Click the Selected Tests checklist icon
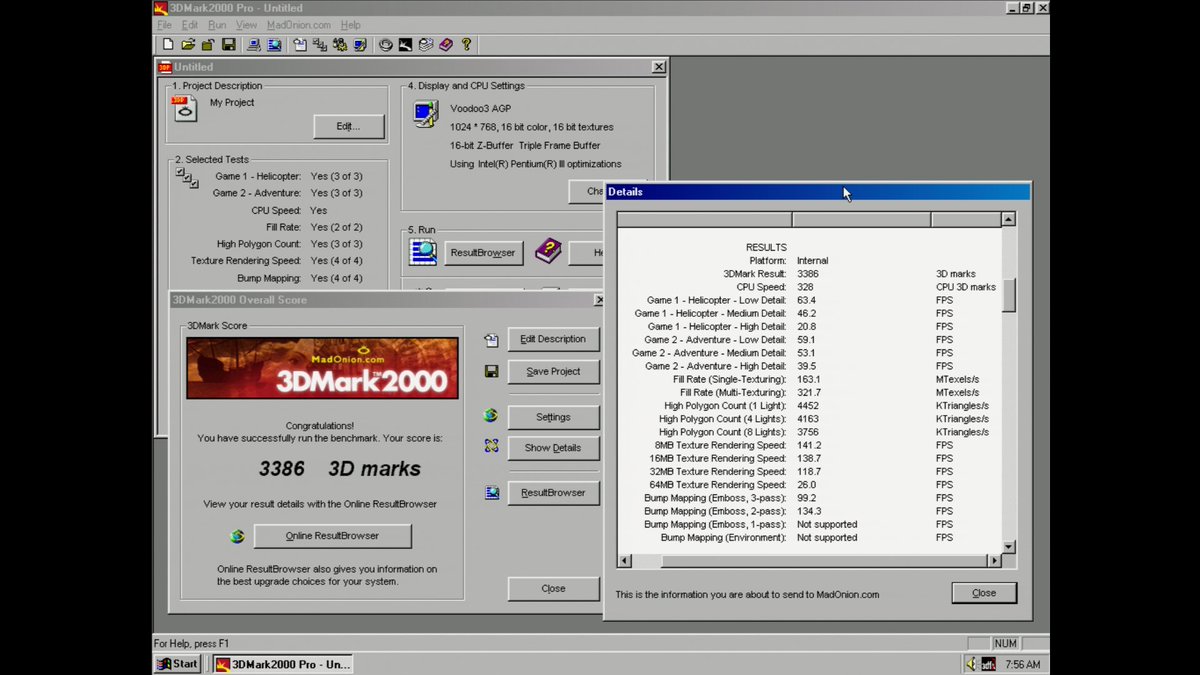Viewport: 1200px width, 675px height. point(187,178)
